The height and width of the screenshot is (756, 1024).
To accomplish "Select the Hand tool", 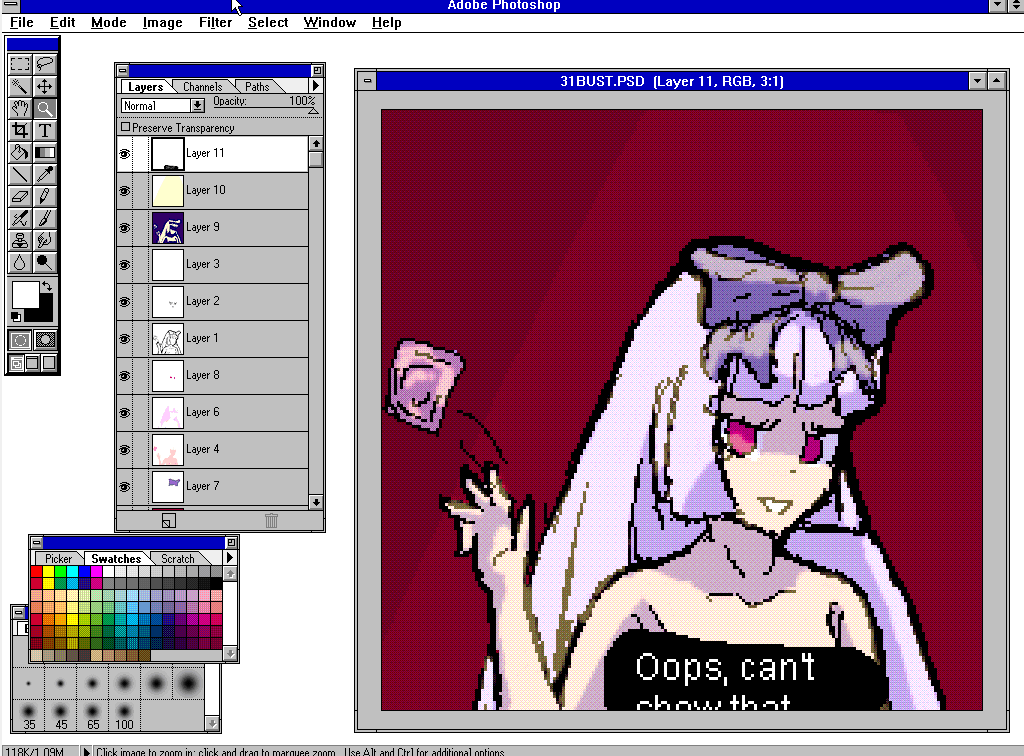I will [20, 108].
